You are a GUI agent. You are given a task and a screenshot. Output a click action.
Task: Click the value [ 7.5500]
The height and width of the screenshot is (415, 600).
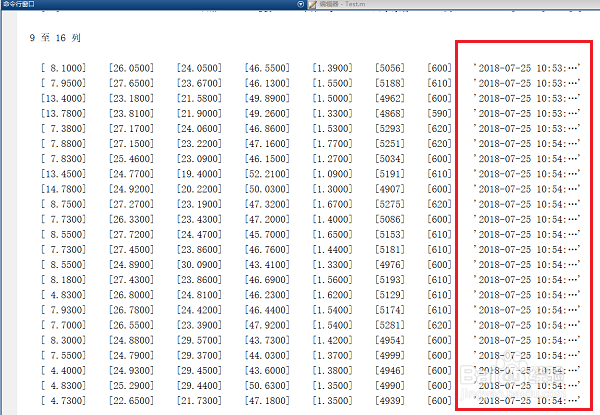click(64, 355)
